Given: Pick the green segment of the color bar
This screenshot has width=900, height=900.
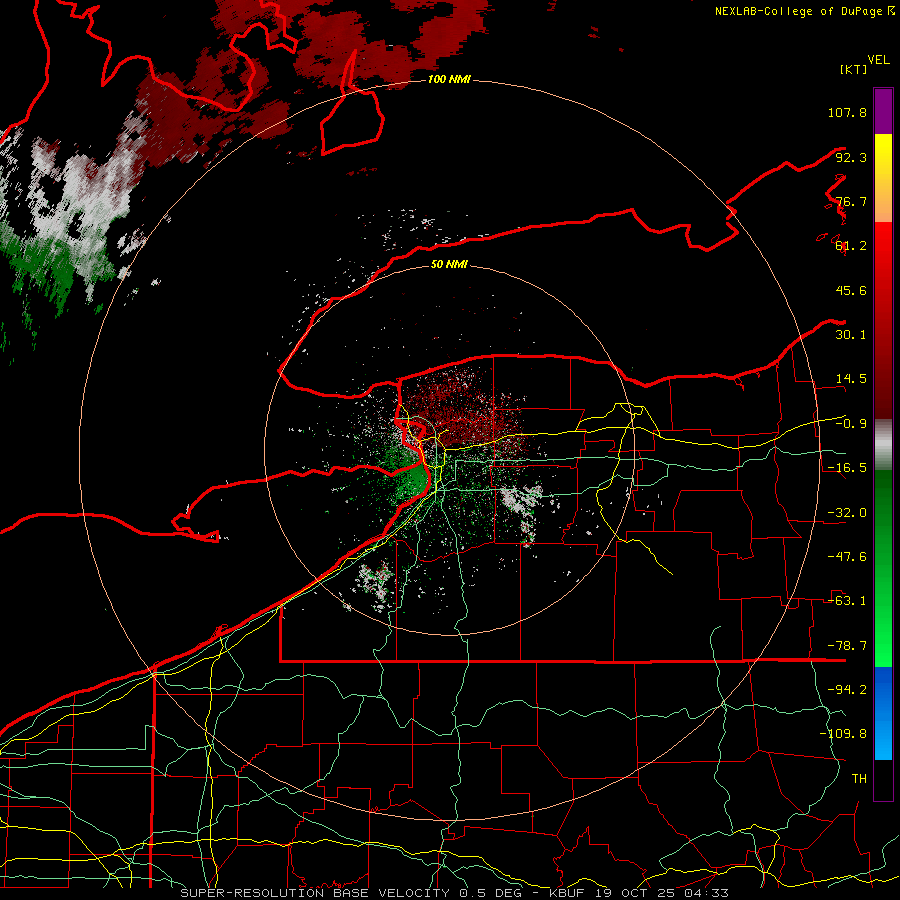Looking at the screenshot, I should tap(883, 568).
